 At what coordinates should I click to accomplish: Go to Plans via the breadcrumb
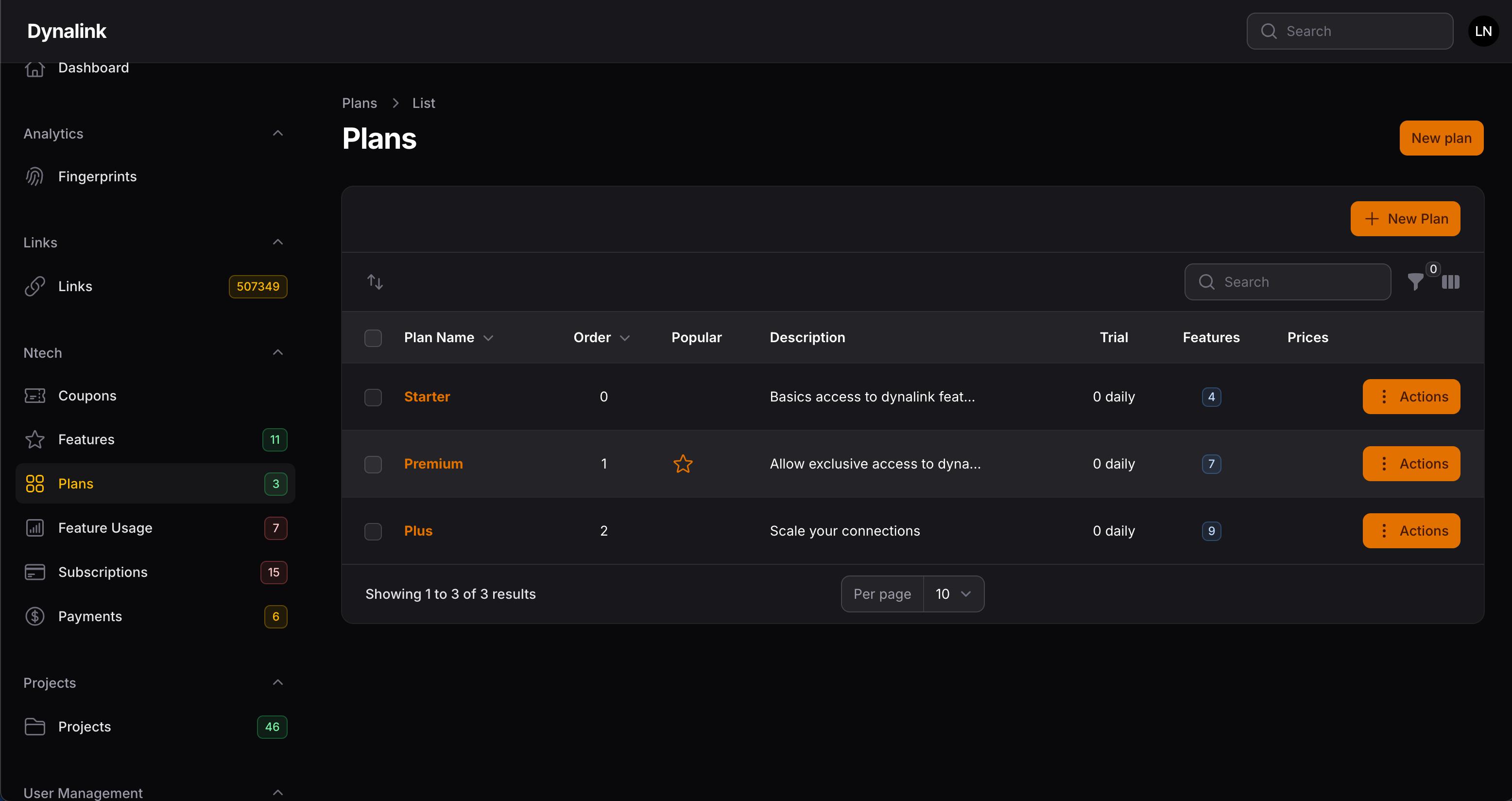coord(359,103)
